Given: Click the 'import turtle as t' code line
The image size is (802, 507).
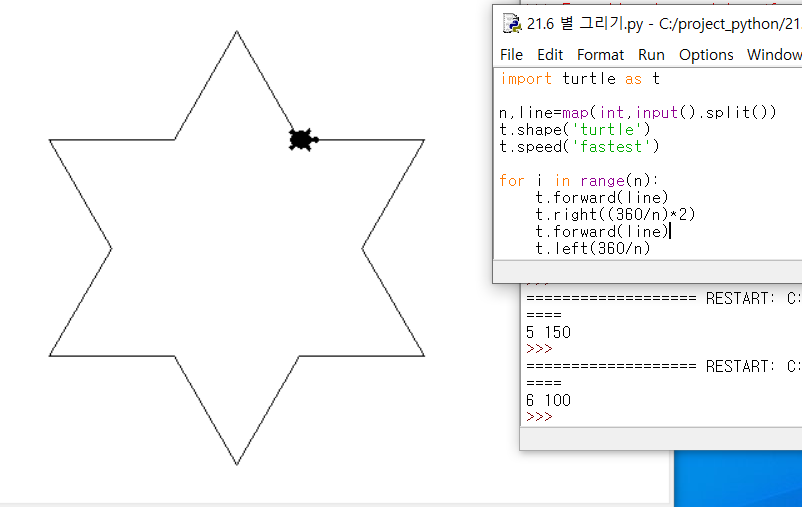Looking at the screenshot, I should point(580,79).
